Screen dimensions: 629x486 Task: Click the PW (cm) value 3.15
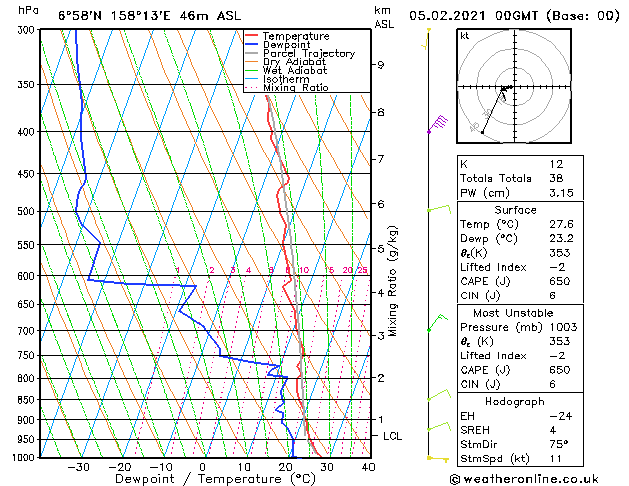click(x=562, y=193)
